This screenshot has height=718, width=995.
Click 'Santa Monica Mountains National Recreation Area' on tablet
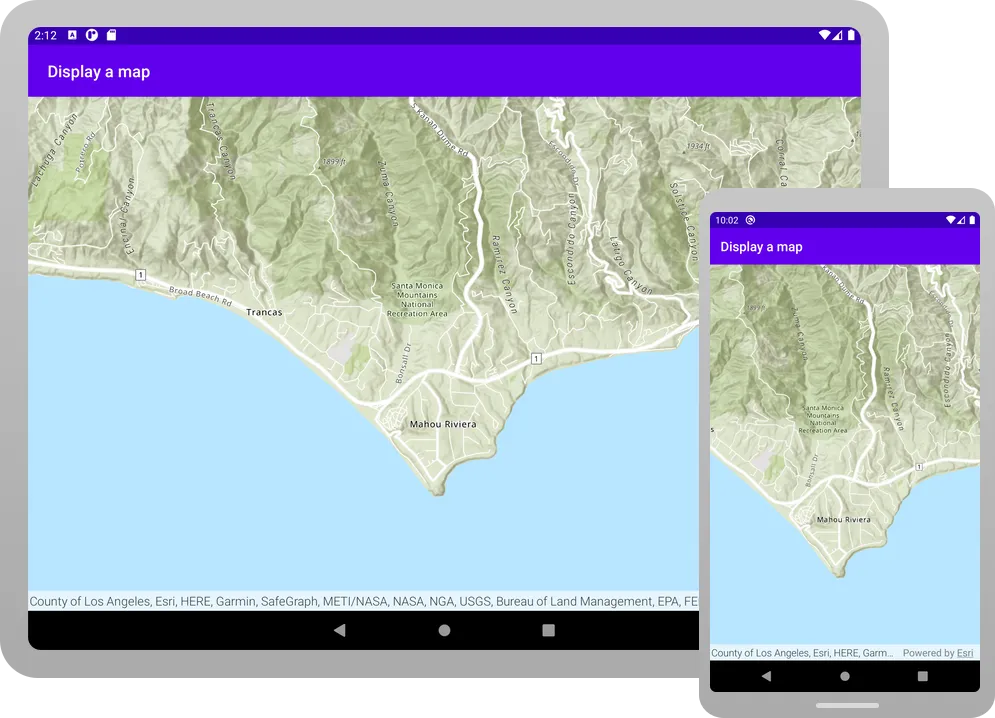point(417,300)
